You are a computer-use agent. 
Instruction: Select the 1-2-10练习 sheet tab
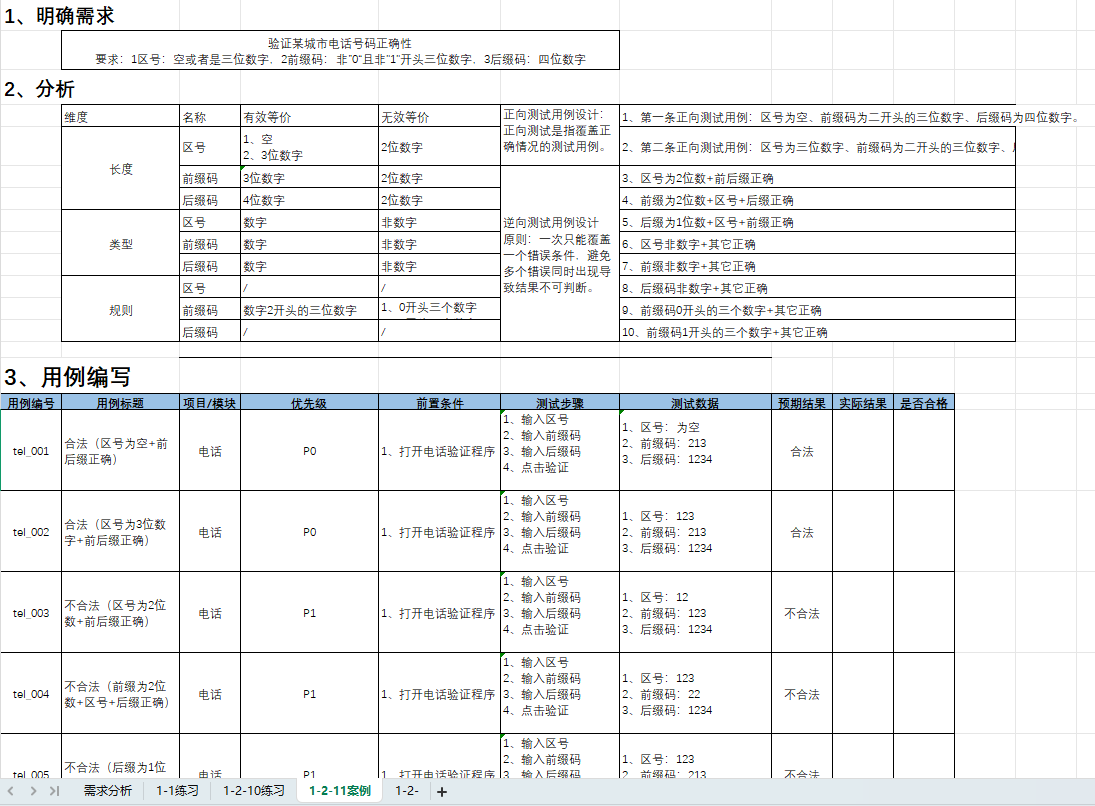coord(255,790)
